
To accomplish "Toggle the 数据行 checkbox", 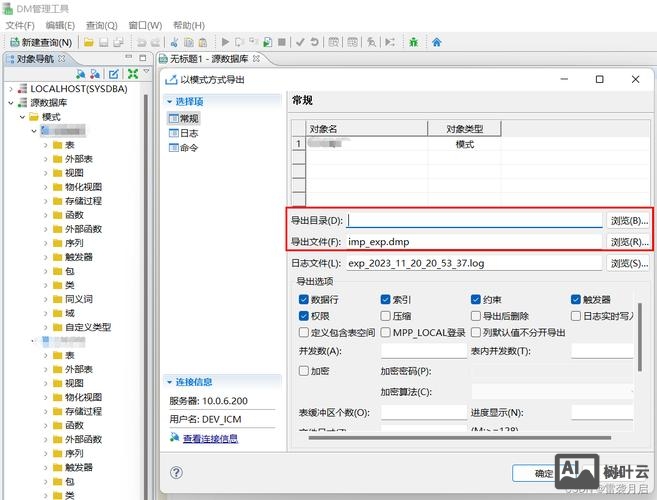I will click(x=304, y=299).
